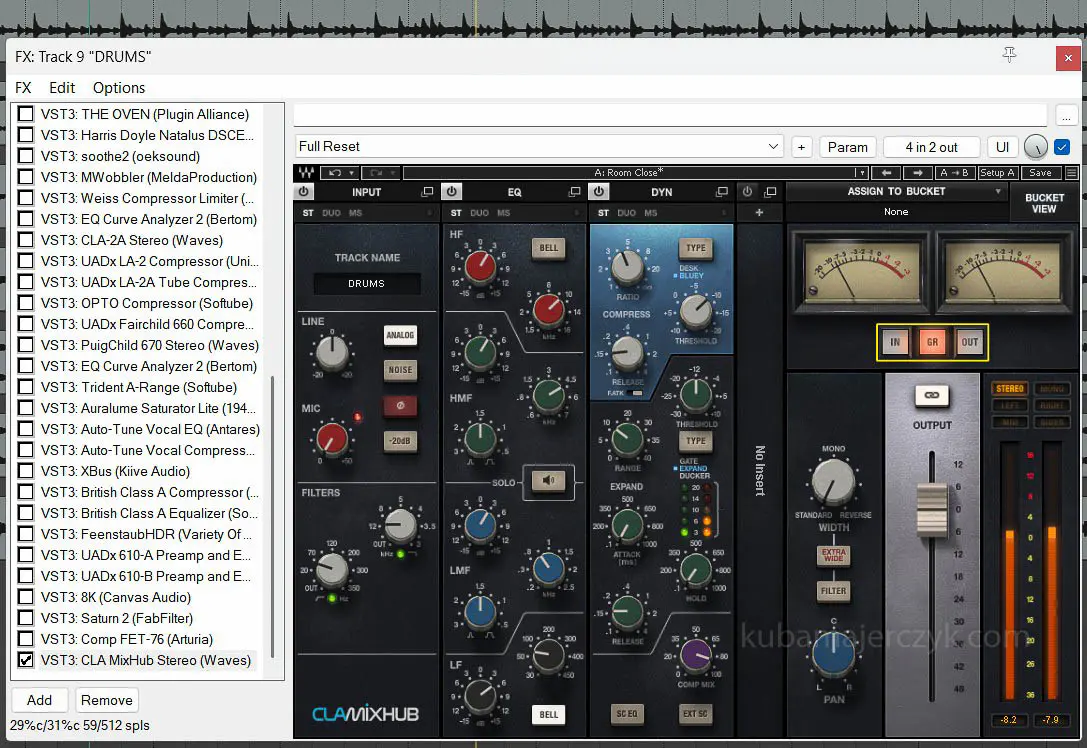Image resolution: width=1087 pixels, height=748 pixels.
Task: Open the Options menu
Action: coord(119,88)
